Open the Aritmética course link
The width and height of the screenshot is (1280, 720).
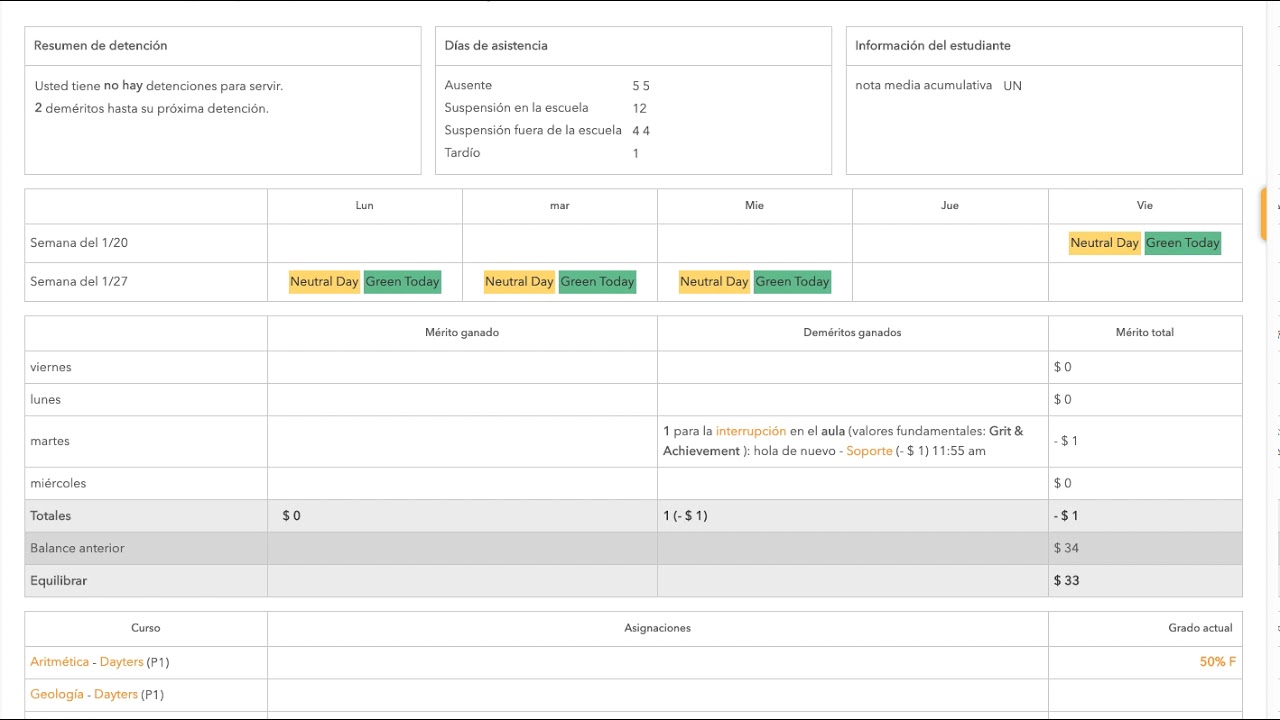60,662
